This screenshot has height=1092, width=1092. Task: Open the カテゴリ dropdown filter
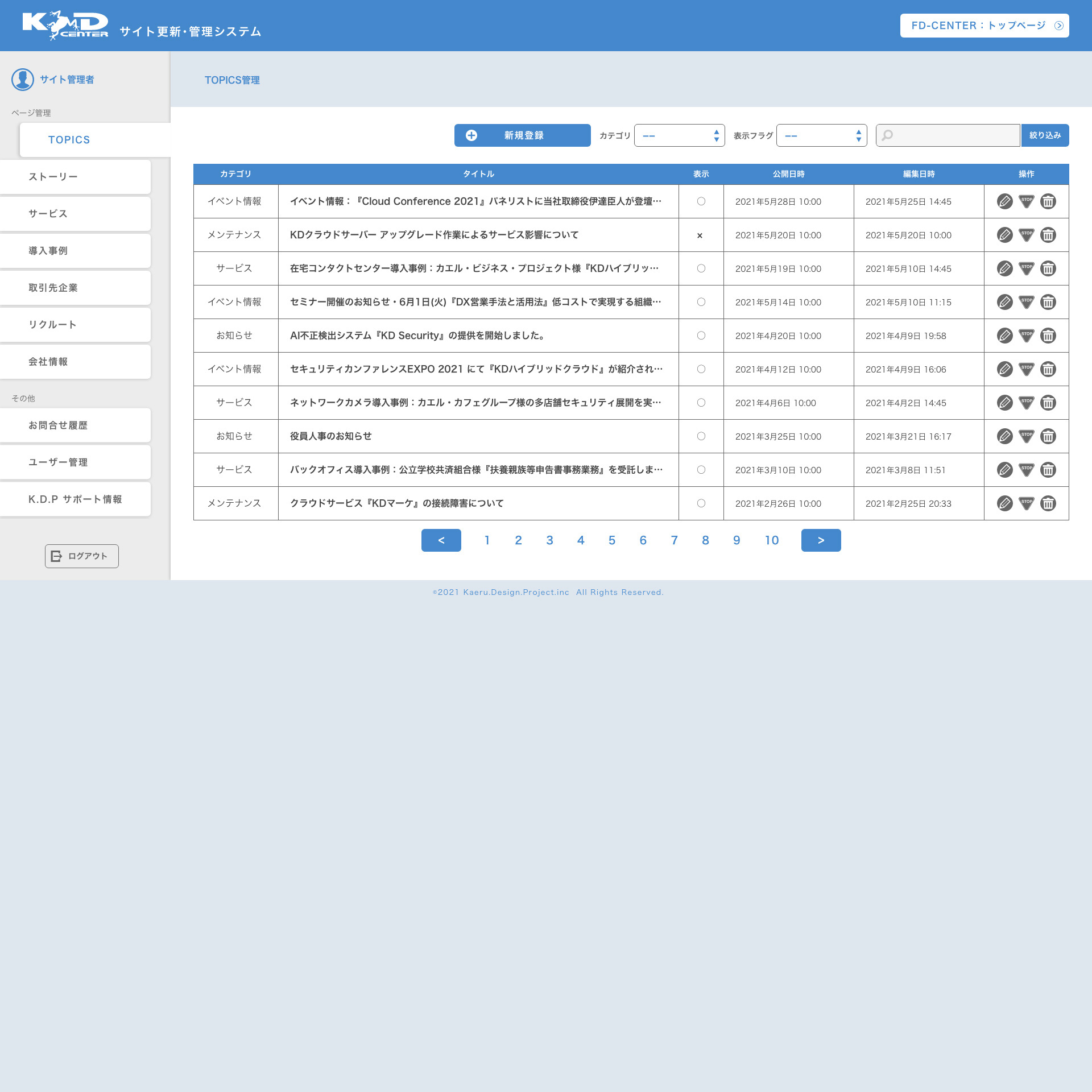coord(679,135)
